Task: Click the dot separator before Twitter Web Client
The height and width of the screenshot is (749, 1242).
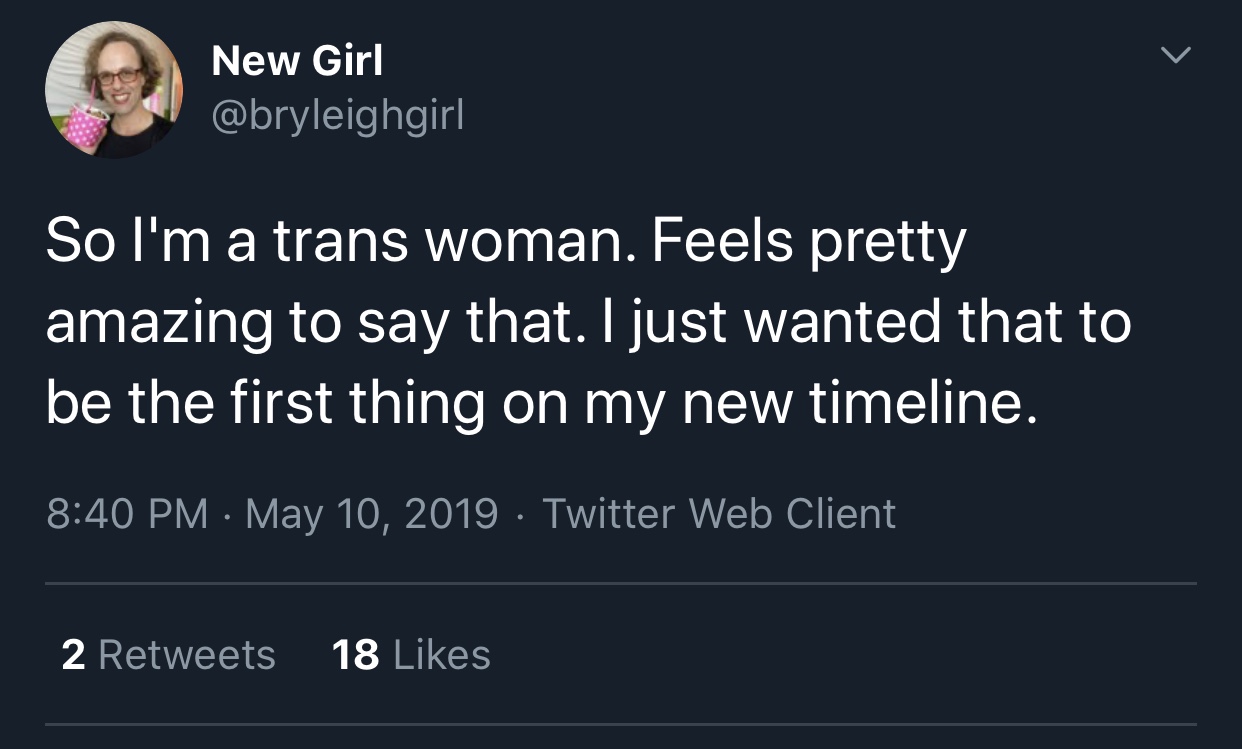Action: click(x=520, y=515)
